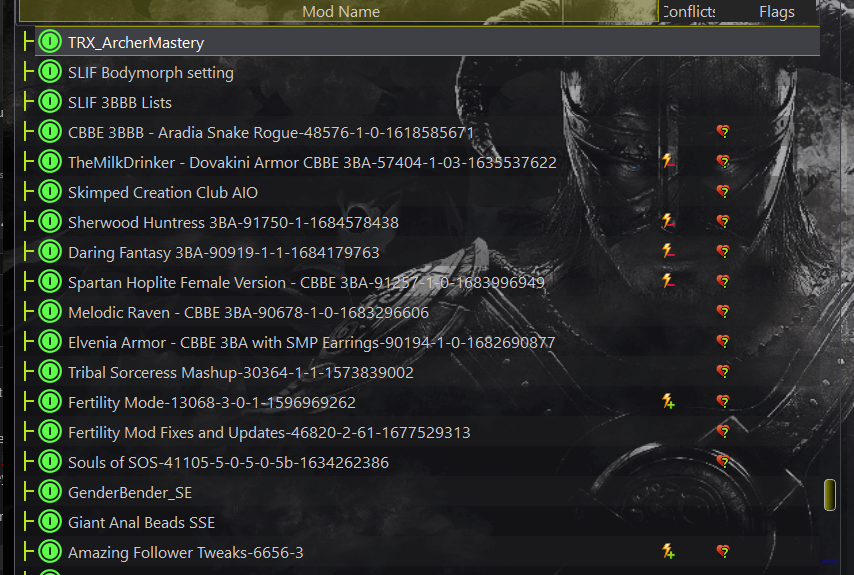854x575 pixels.
Task: Click the Aradia Snake Rogue heart flag icon
Action: coord(723,131)
